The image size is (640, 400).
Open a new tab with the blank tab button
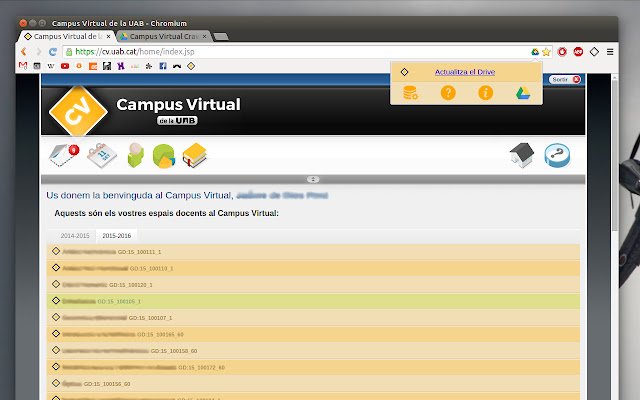tap(221, 37)
